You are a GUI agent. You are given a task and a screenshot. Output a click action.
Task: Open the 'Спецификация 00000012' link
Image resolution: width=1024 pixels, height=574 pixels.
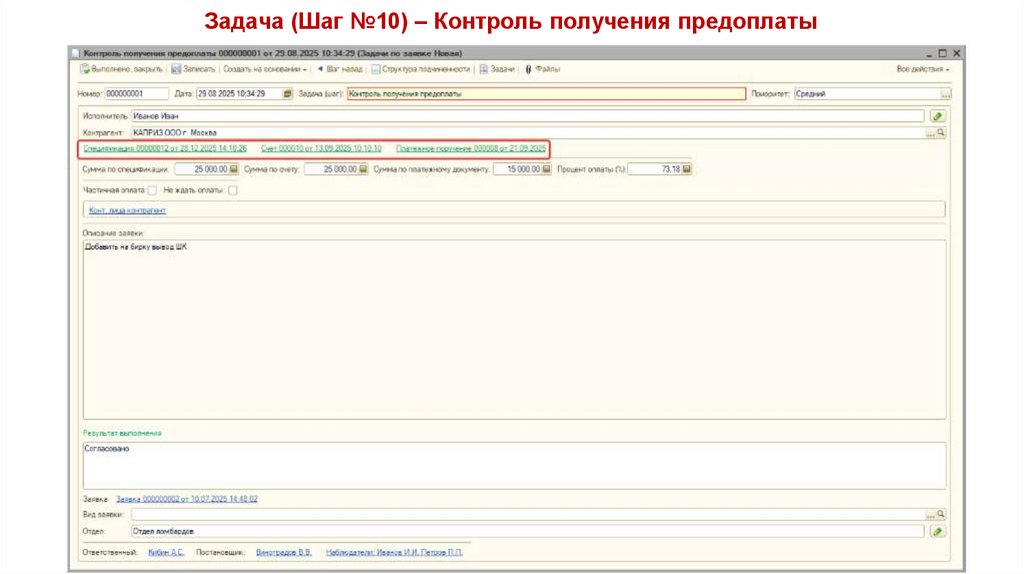(165, 149)
